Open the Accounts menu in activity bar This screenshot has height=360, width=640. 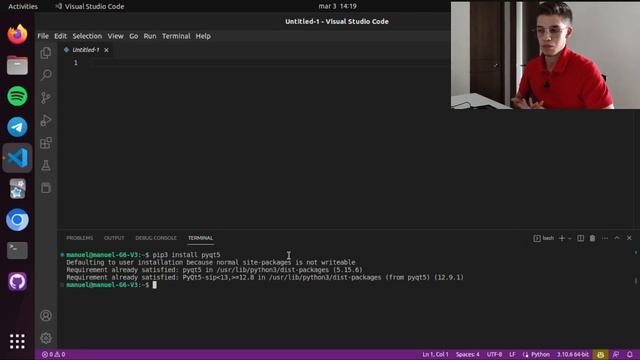tap(46, 316)
